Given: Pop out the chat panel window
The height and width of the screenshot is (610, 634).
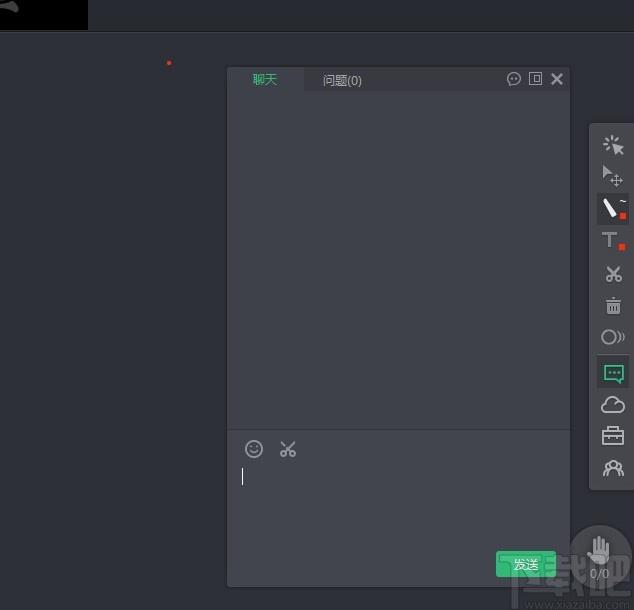Looking at the screenshot, I should [536, 79].
